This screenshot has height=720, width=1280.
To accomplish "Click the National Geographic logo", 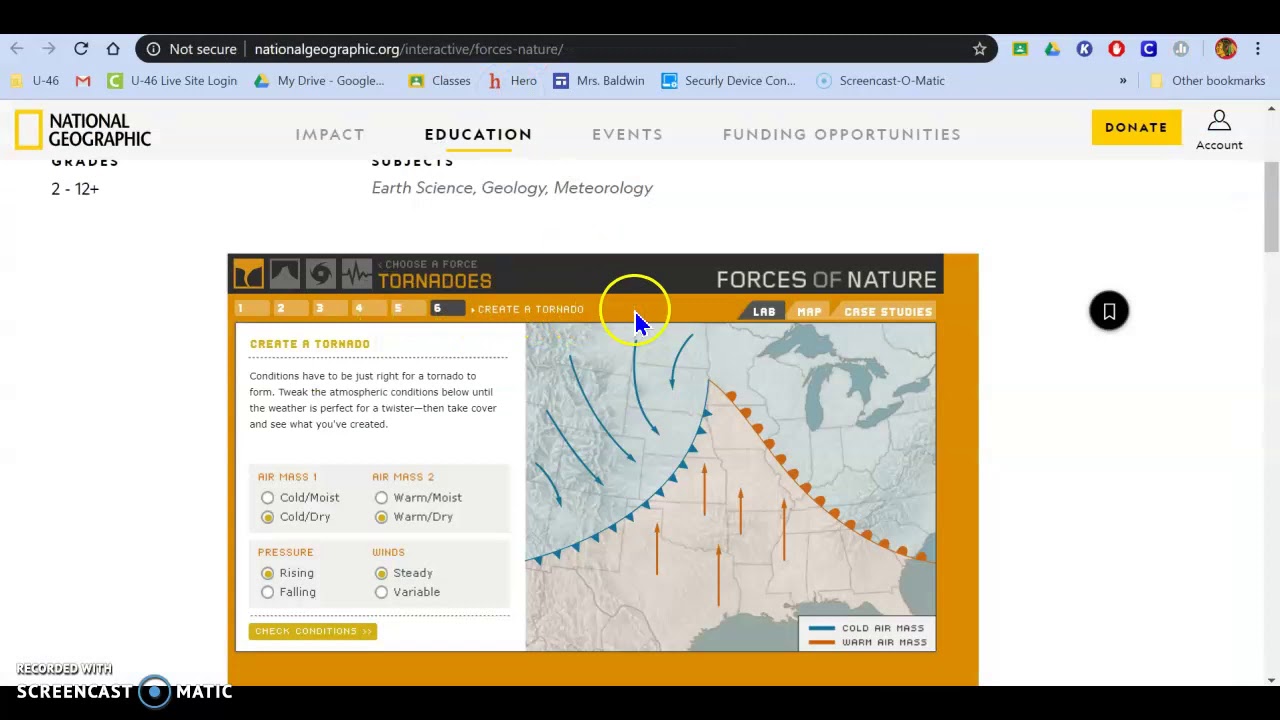I will click(x=83, y=130).
